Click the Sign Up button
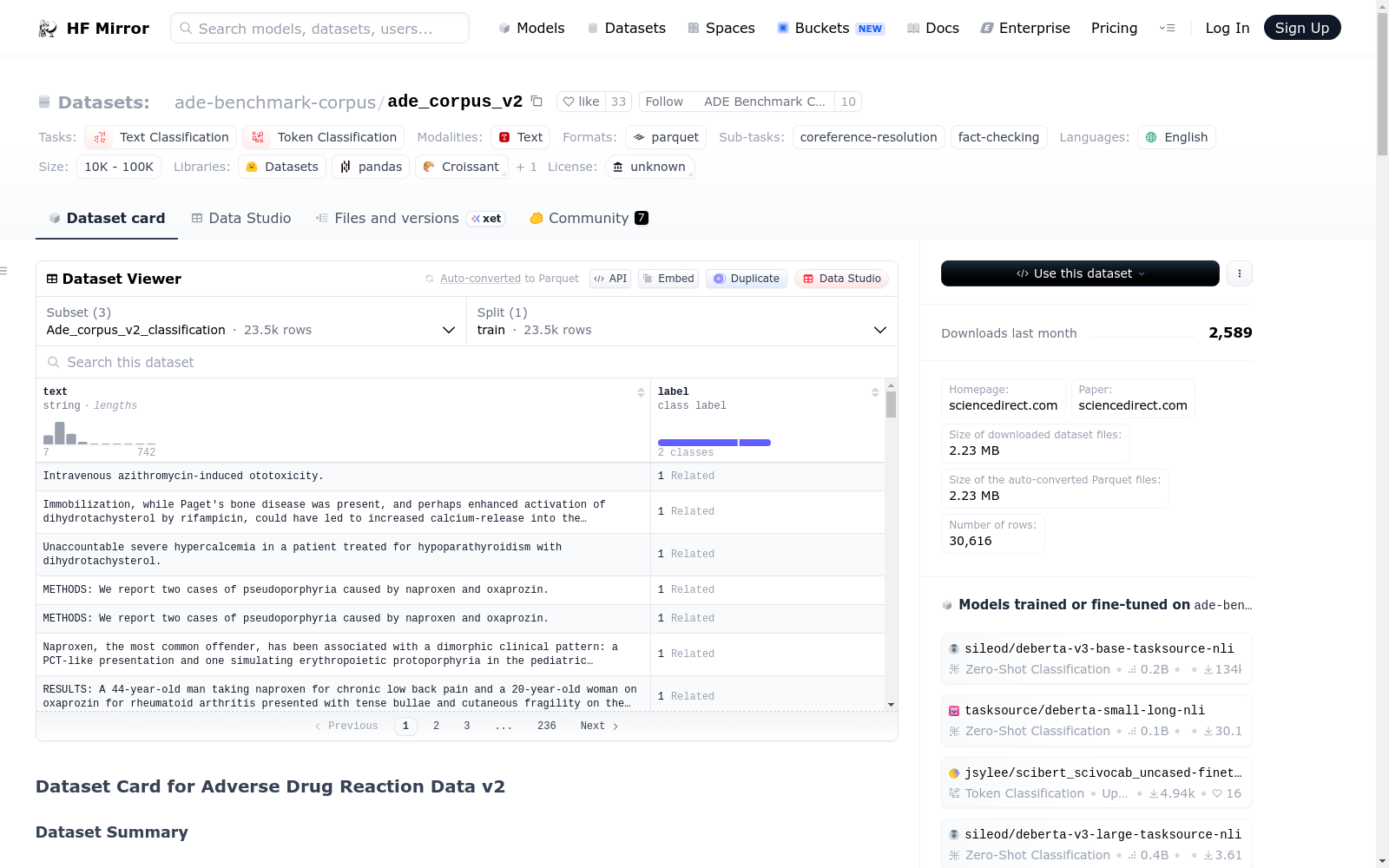The height and width of the screenshot is (868, 1389). [x=1302, y=28]
